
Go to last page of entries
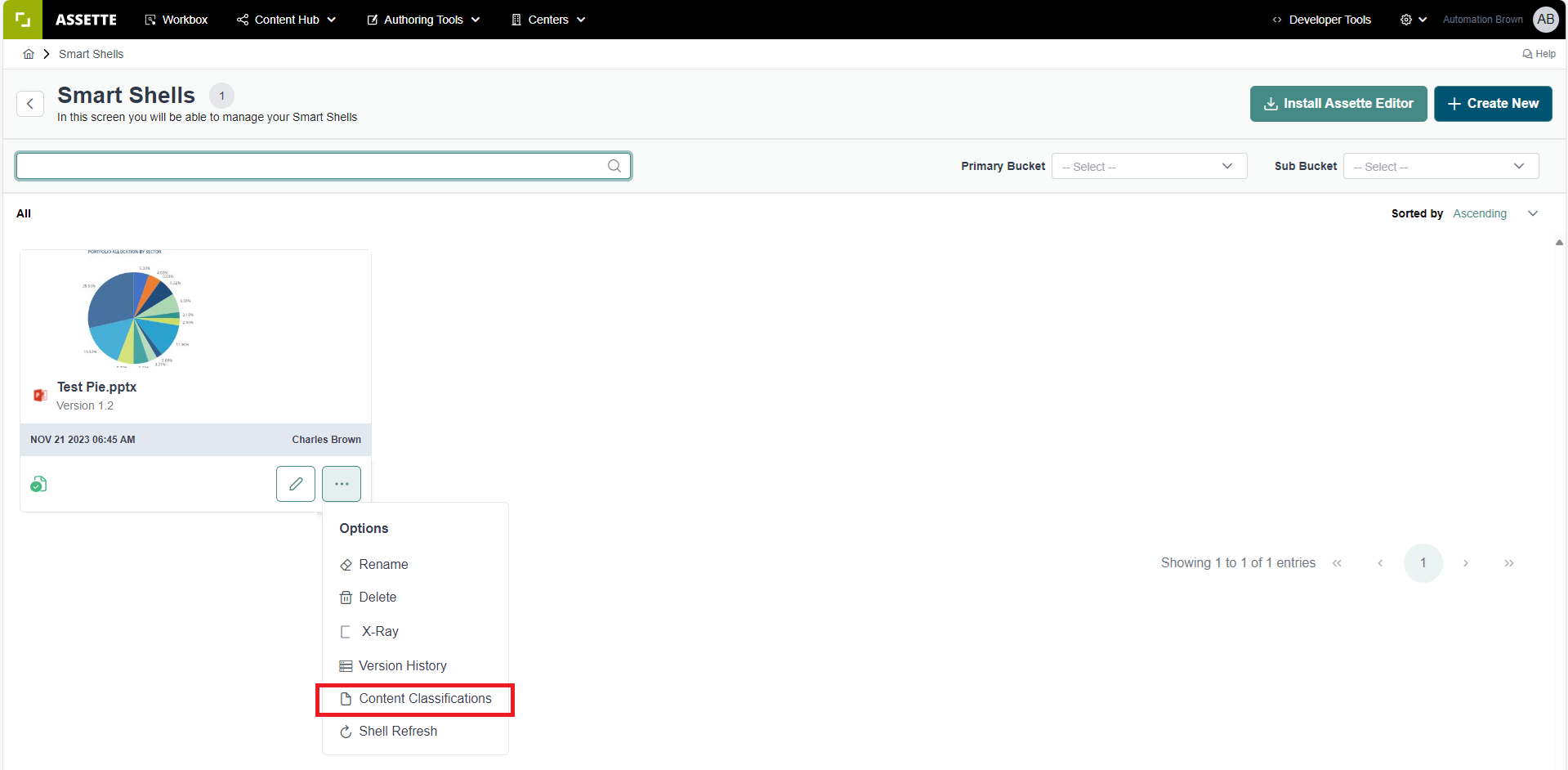point(1509,563)
